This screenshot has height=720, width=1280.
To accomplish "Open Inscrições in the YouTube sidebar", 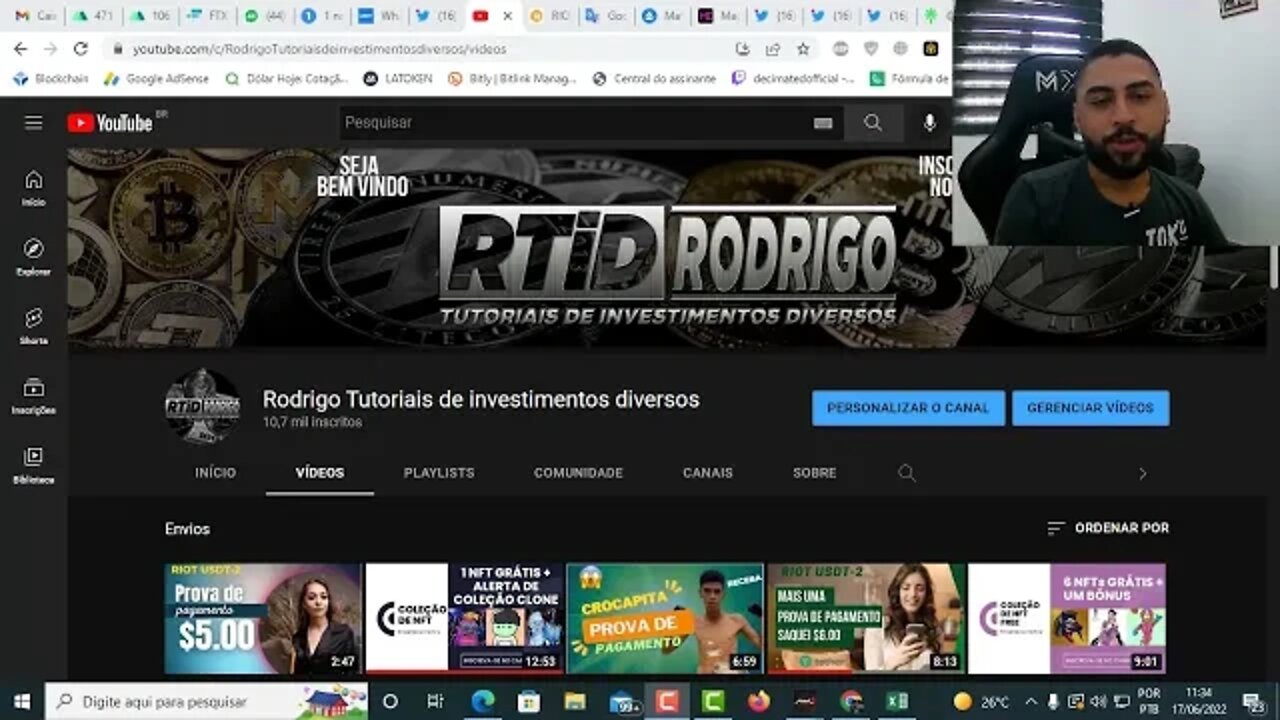I will coord(34,395).
